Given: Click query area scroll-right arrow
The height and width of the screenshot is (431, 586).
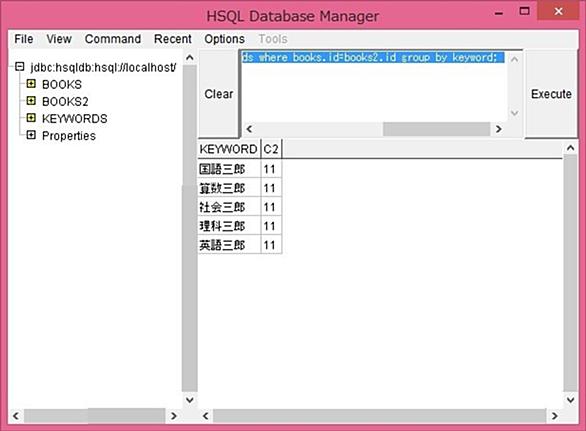Looking at the screenshot, I should click(x=499, y=129).
